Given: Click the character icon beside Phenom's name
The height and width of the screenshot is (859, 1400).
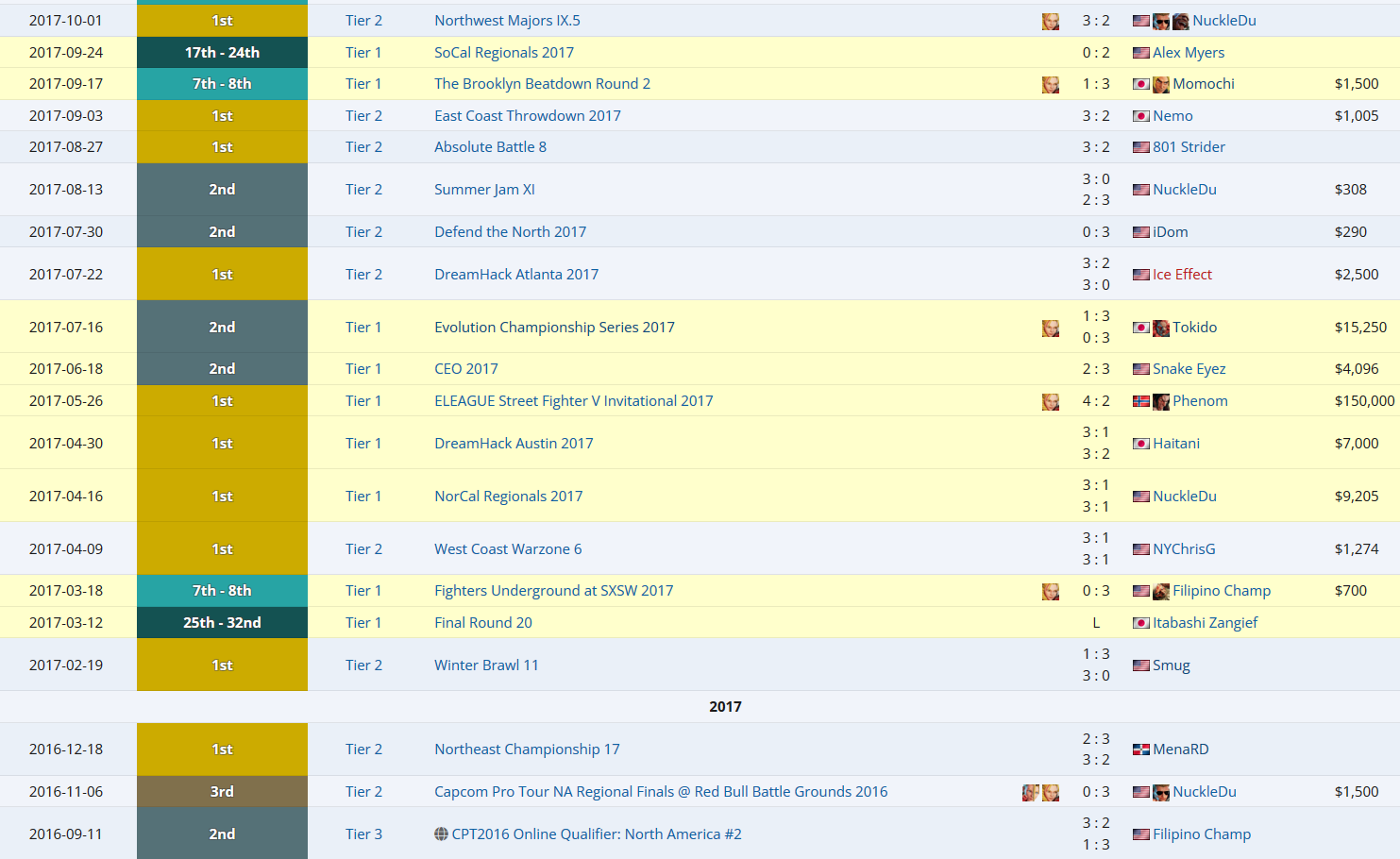Looking at the screenshot, I should (1161, 402).
